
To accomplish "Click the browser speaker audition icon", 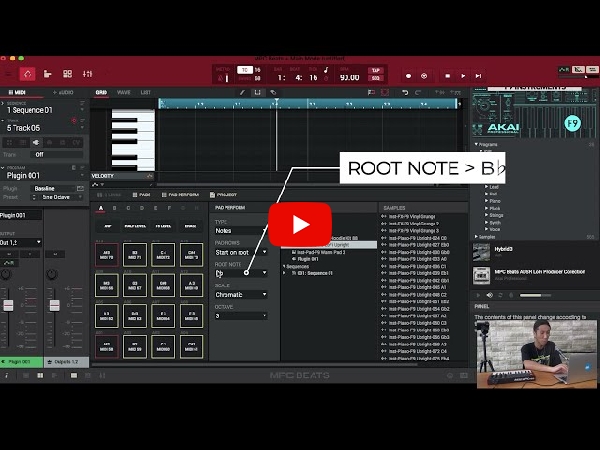I will tap(490, 295).
